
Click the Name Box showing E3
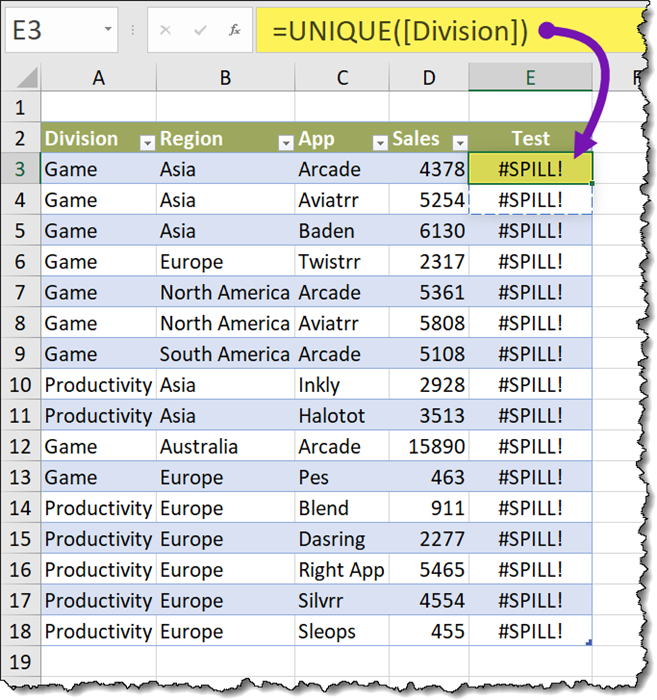point(50,31)
